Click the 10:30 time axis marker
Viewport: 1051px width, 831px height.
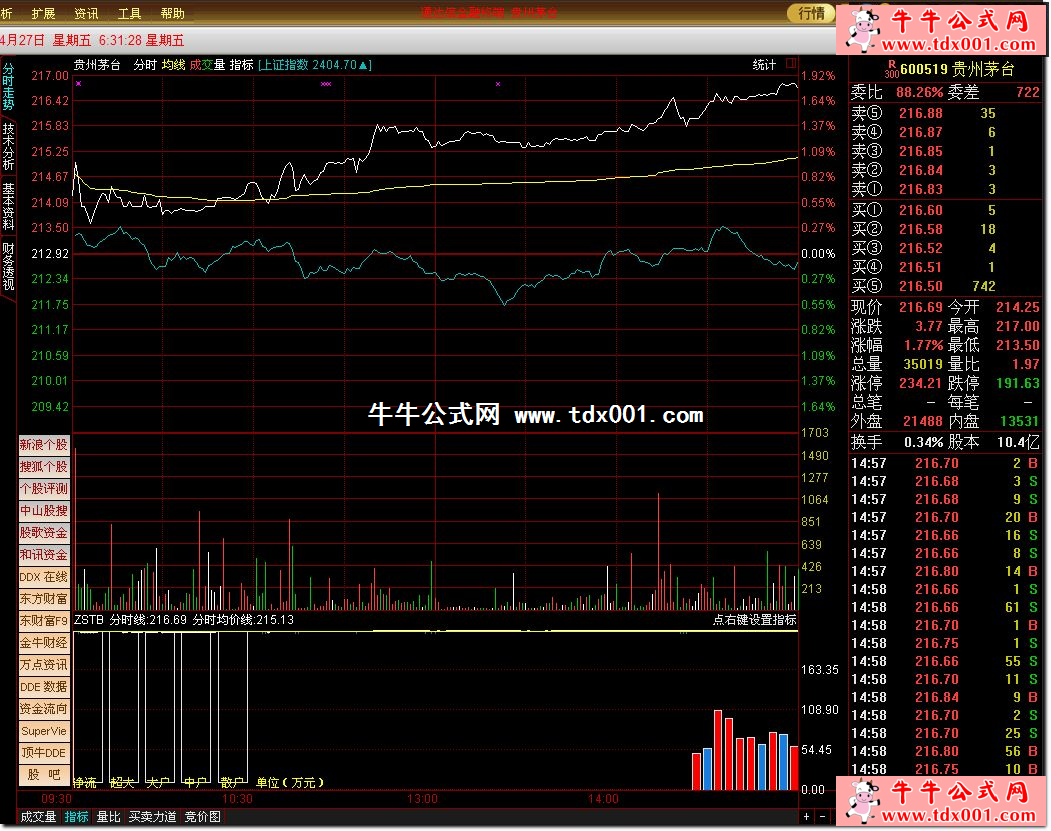[237, 799]
